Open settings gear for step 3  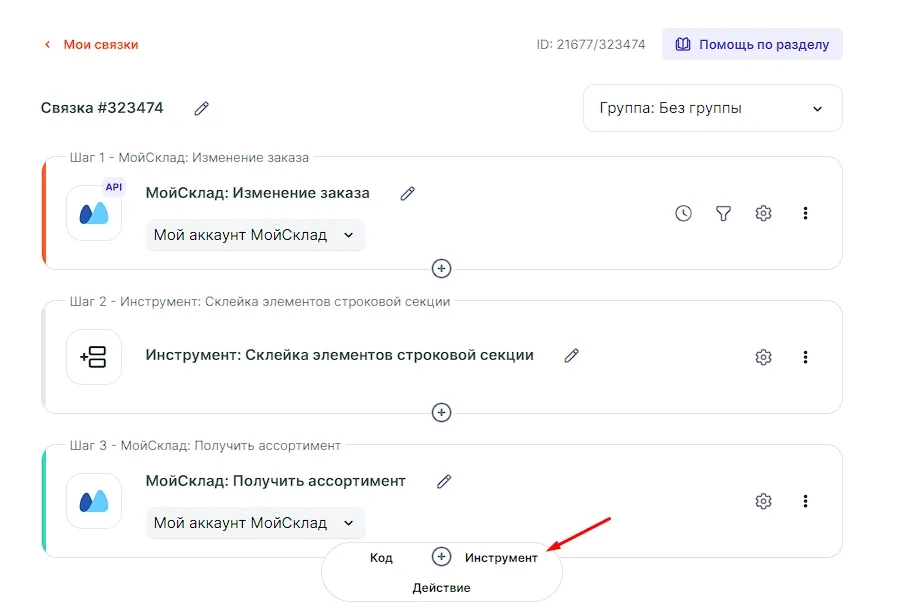[764, 501]
